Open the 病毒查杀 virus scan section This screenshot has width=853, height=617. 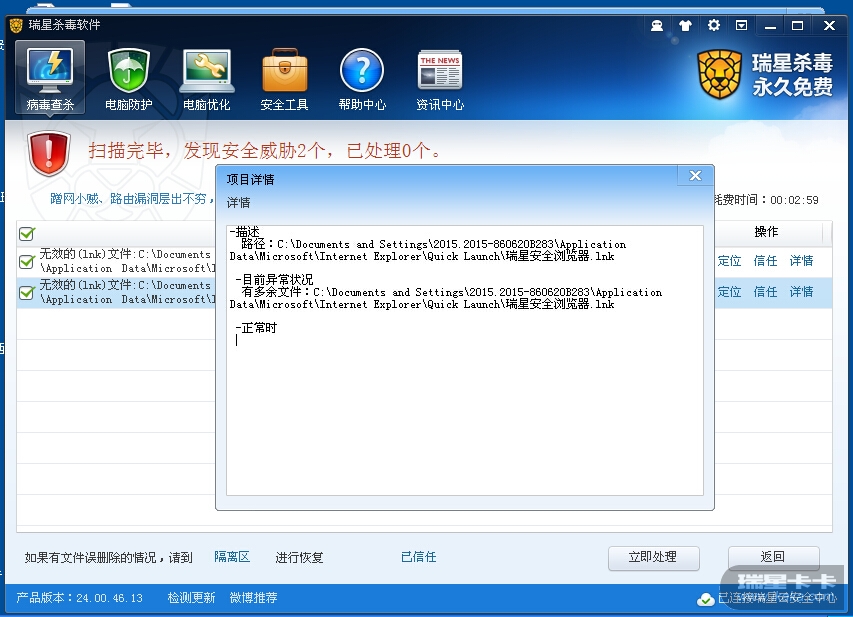click(50, 78)
